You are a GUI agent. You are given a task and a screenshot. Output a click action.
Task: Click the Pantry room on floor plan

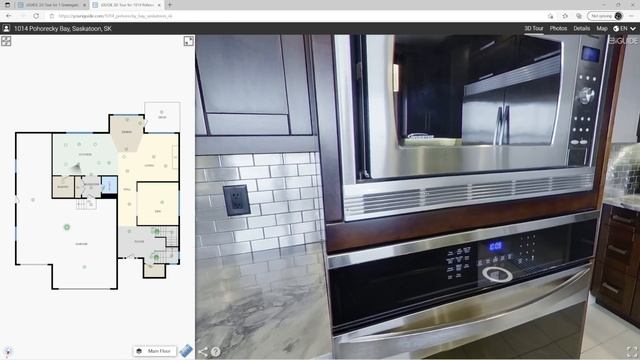click(x=63, y=187)
